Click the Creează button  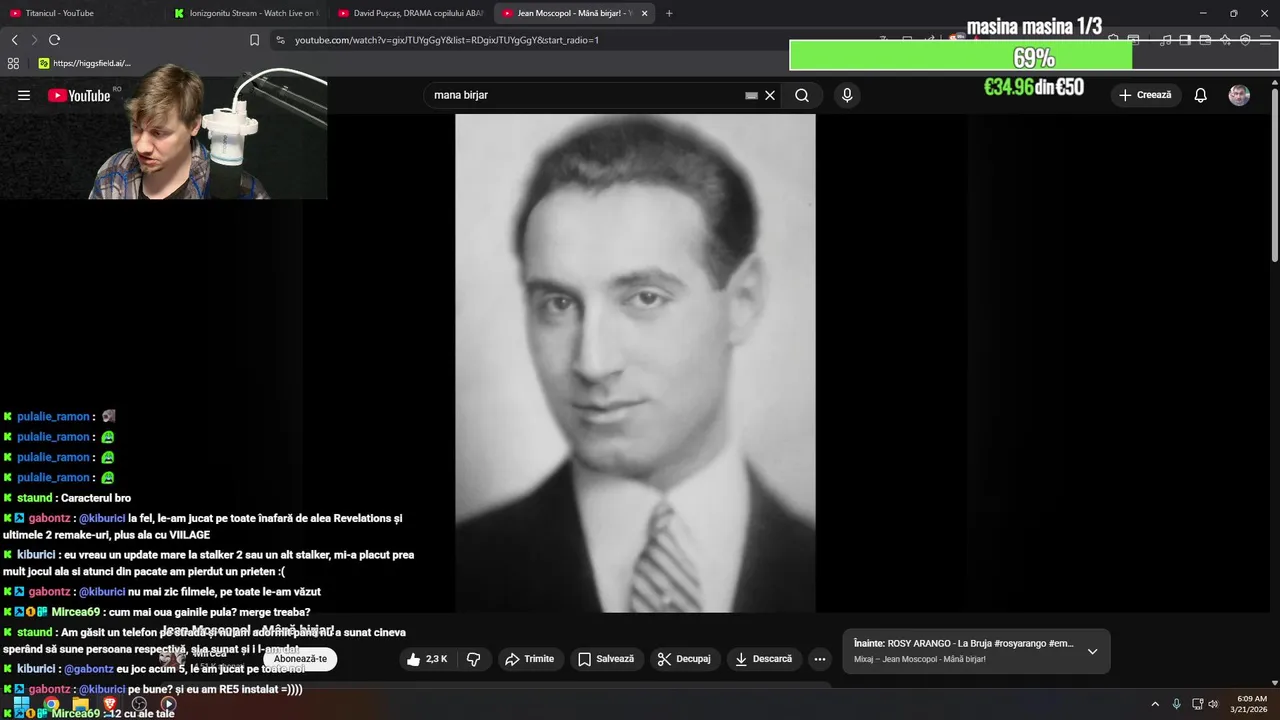(1145, 95)
